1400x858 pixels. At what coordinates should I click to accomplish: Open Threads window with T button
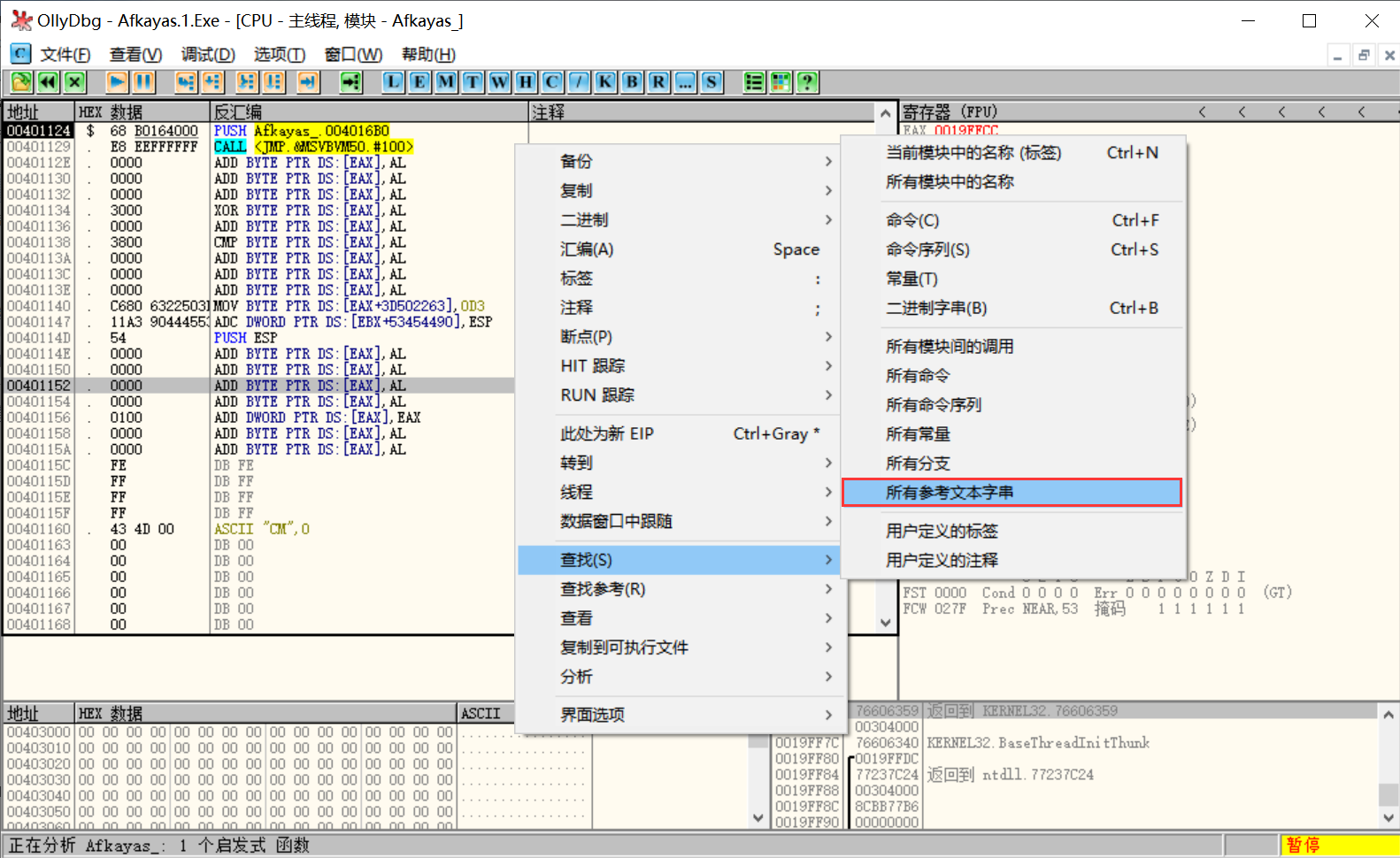click(x=473, y=82)
